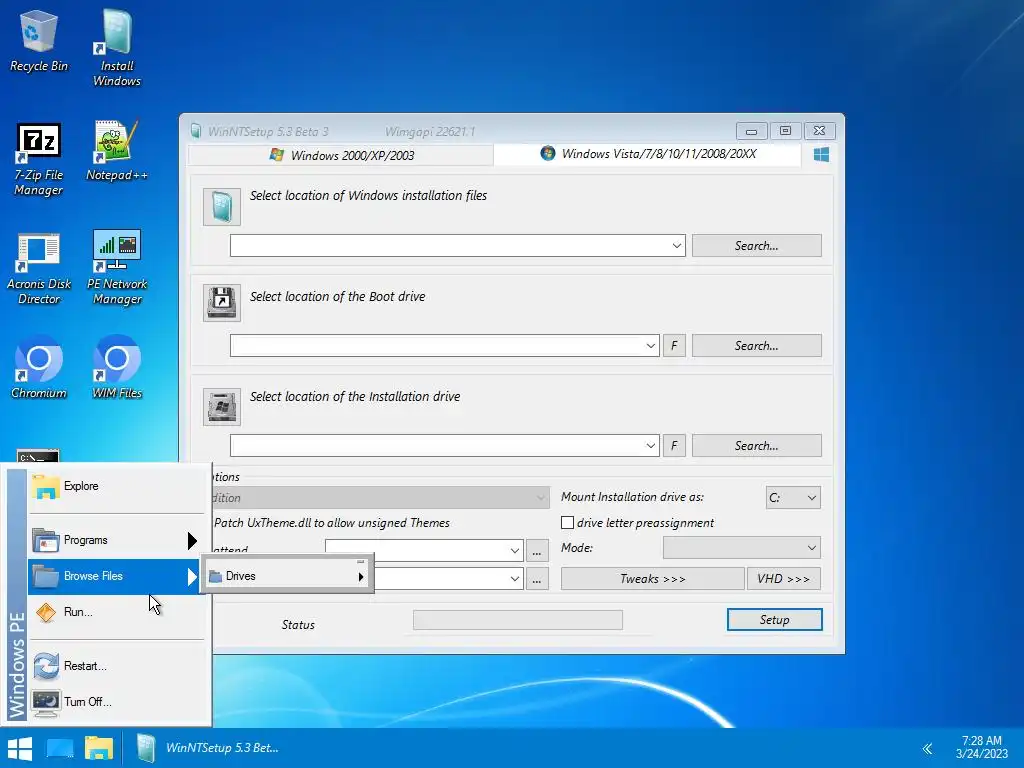Click the Installation drive disk icon
The height and width of the screenshot is (768, 1024).
tap(222, 406)
